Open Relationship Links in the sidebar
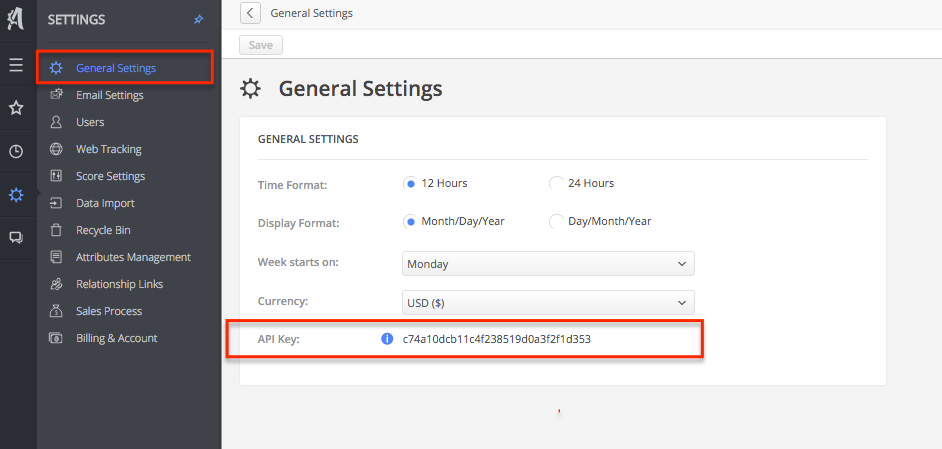This screenshot has height=449, width=942. [120, 284]
